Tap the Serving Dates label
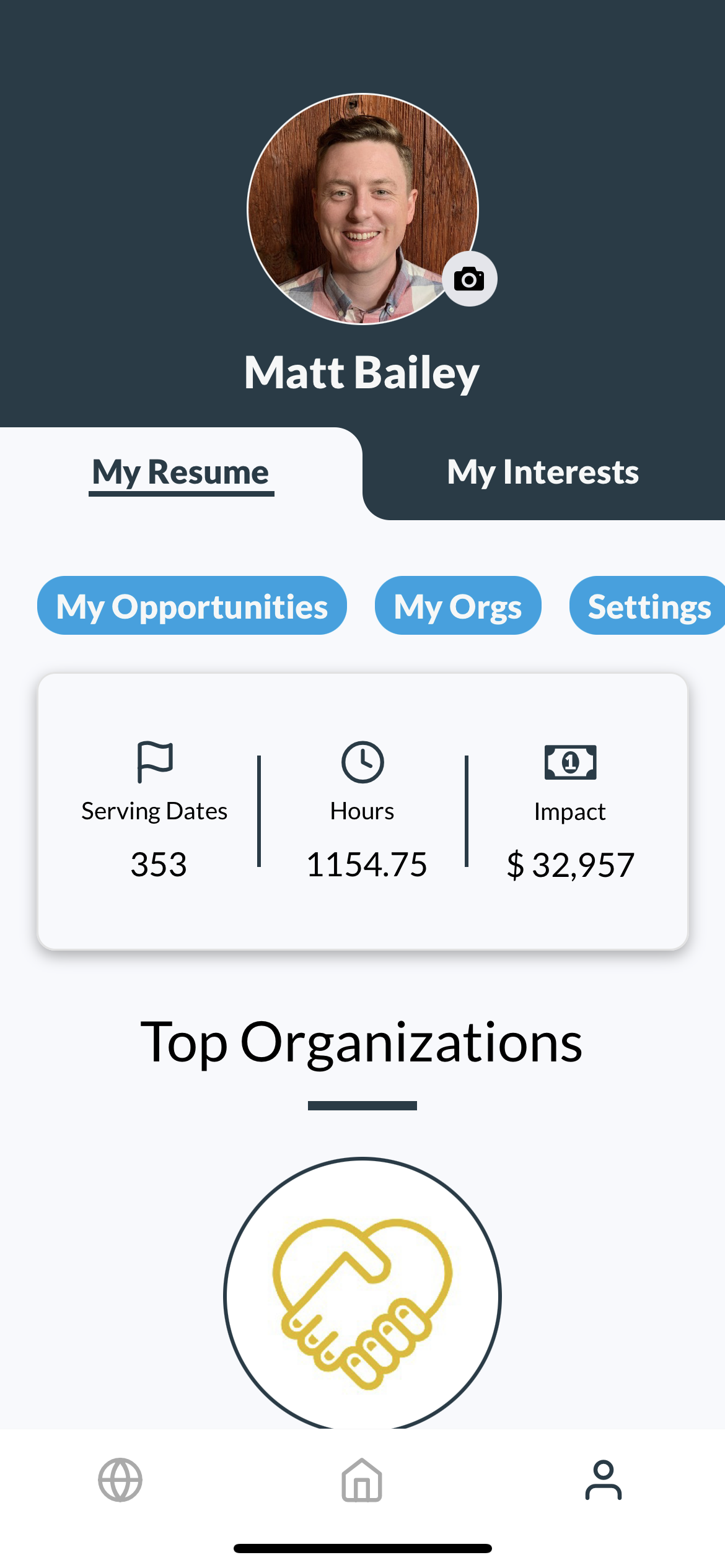Image resolution: width=725 pixels, height=1568 pixels. pyautogui.click(x=154, y=811)
